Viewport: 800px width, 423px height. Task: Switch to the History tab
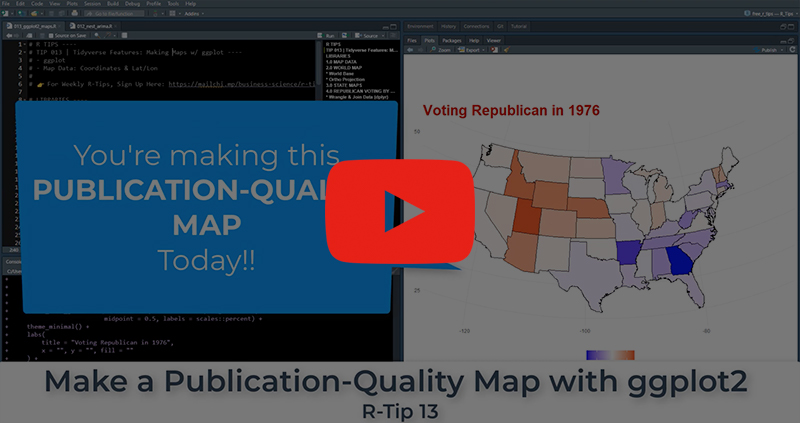(x=448, y=27)
